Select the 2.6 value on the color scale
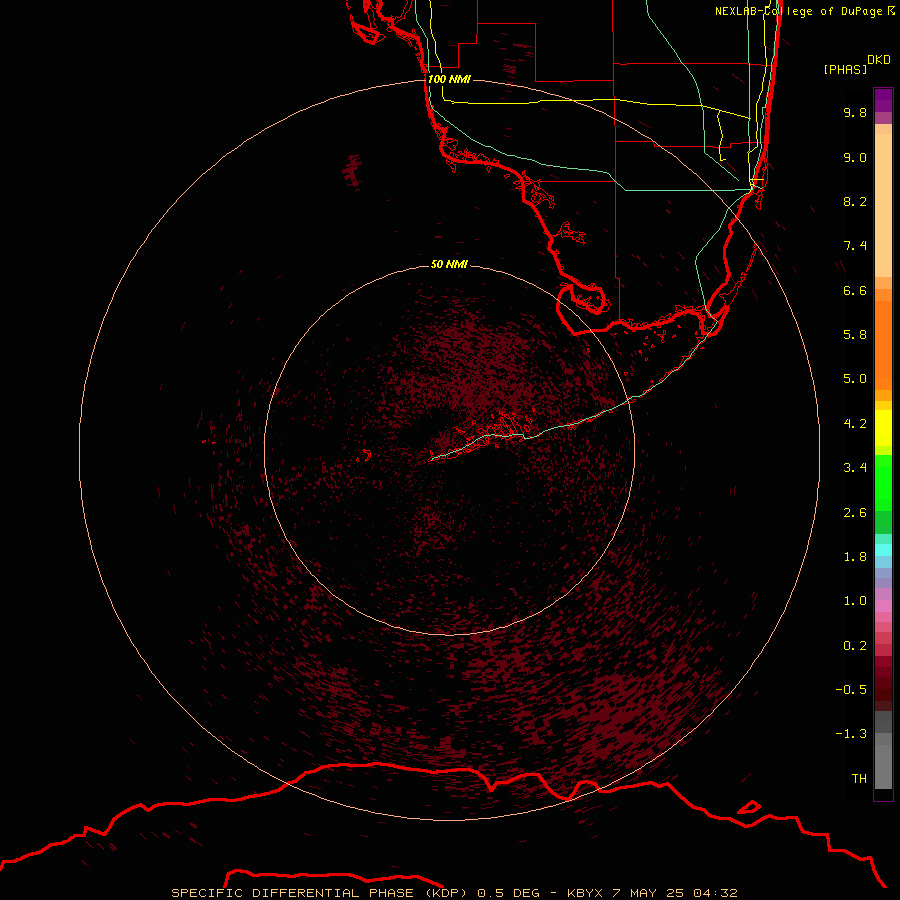This screenshot has height=900, width=900. click(x=855, y=513)
